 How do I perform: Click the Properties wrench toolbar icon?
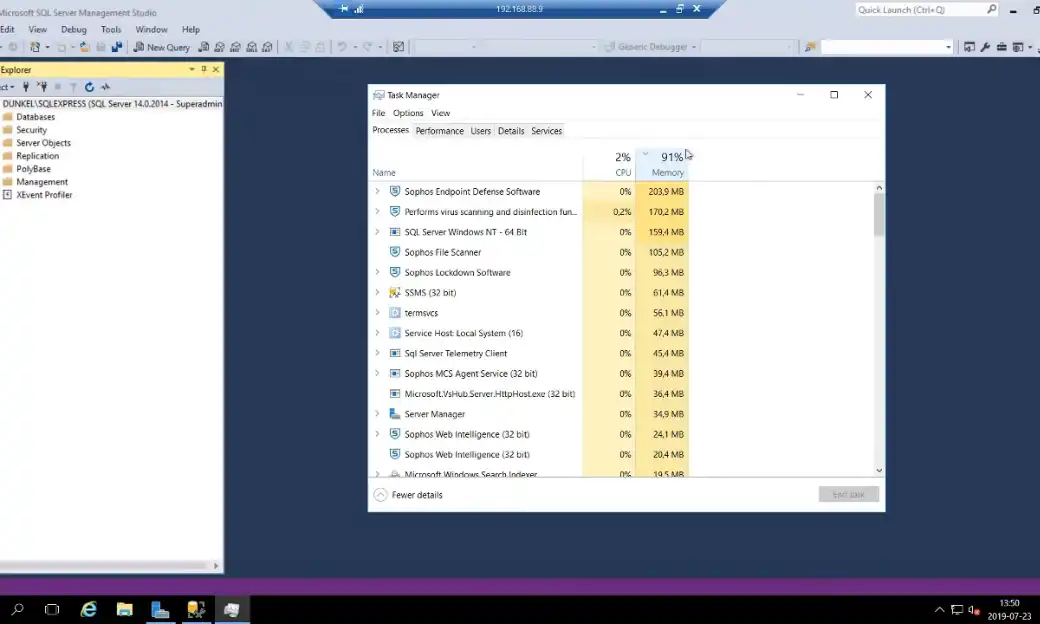point(985,47)
